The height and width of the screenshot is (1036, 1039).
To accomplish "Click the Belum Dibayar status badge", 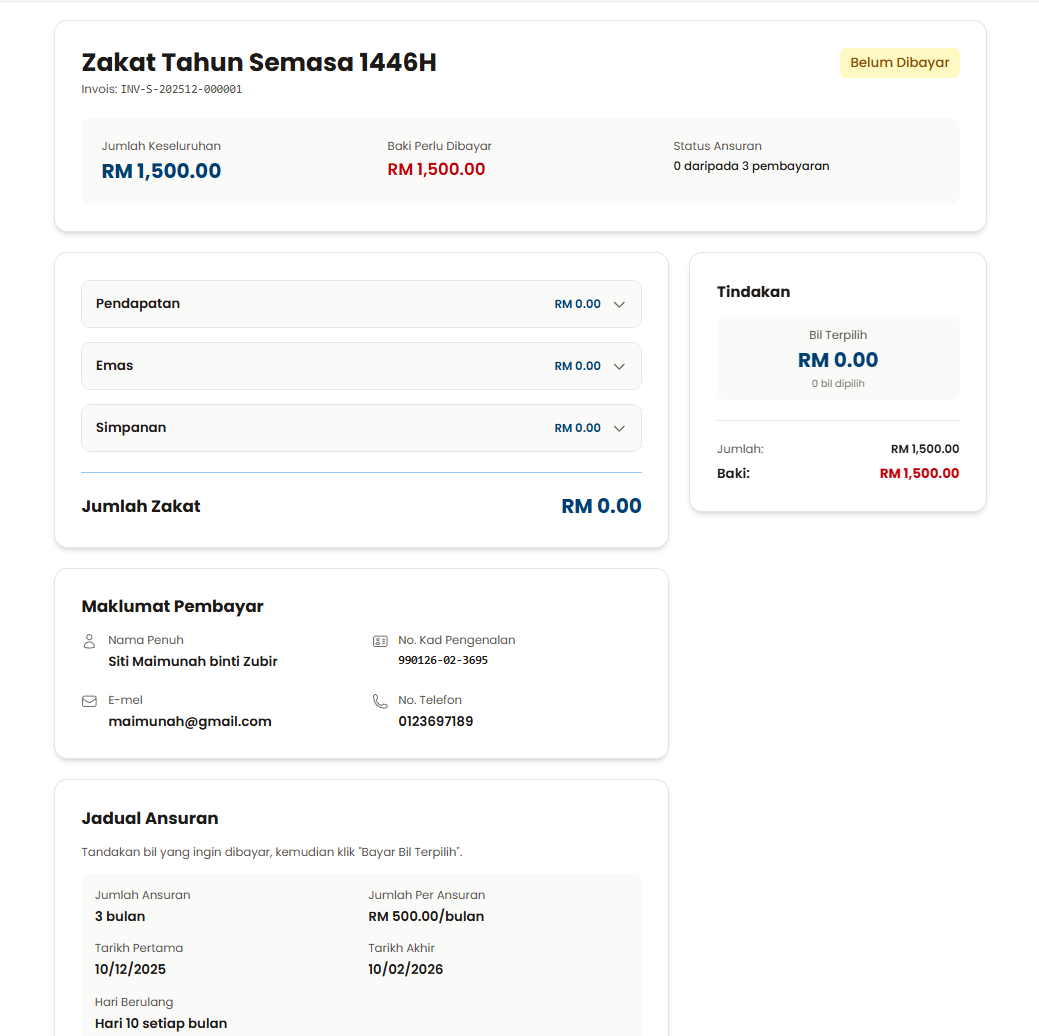I will click(x=899, y=63).
